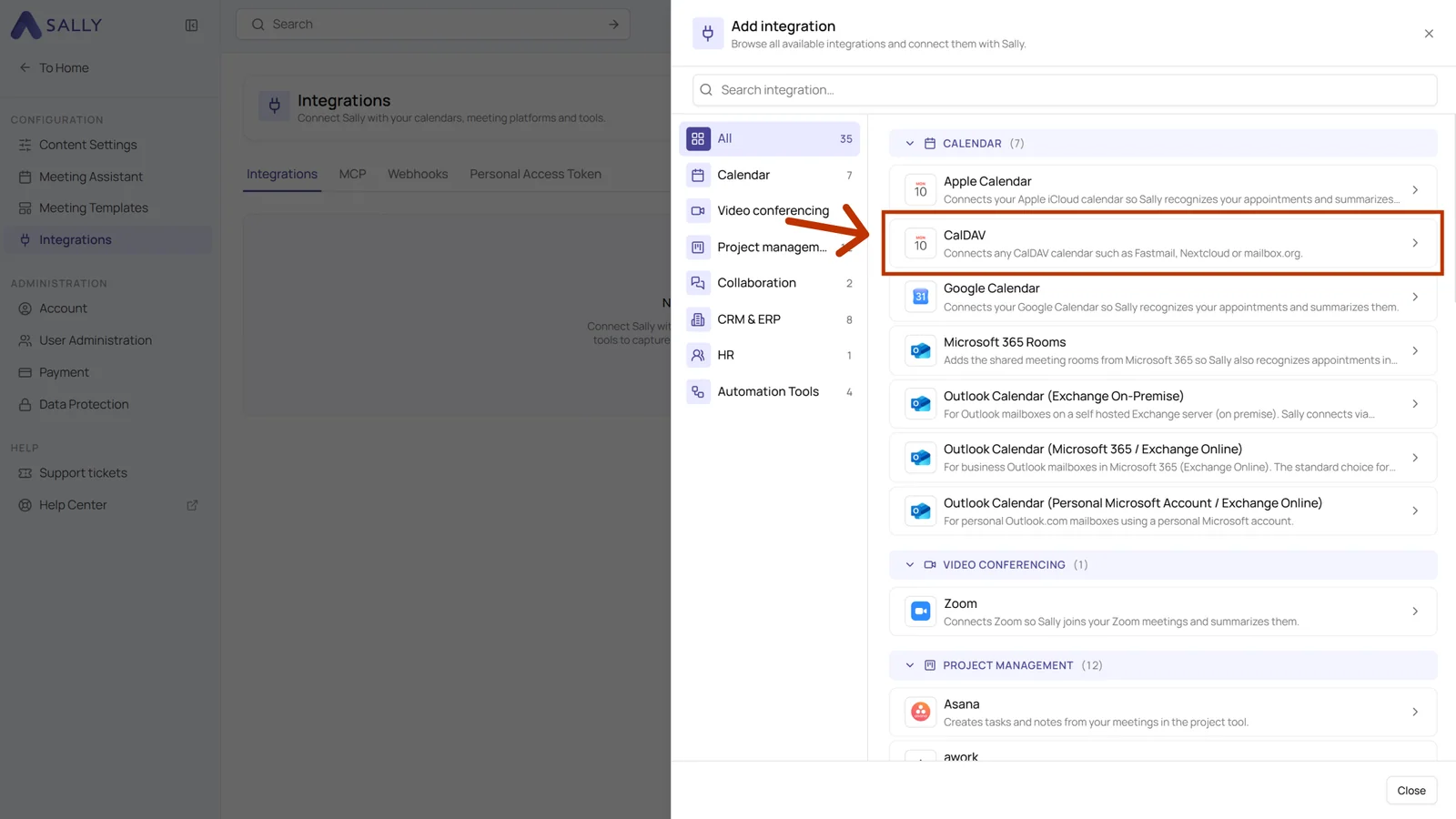Collapse the sidebar with the panel icon
1456x819 pixels.
tap(191, 25)
